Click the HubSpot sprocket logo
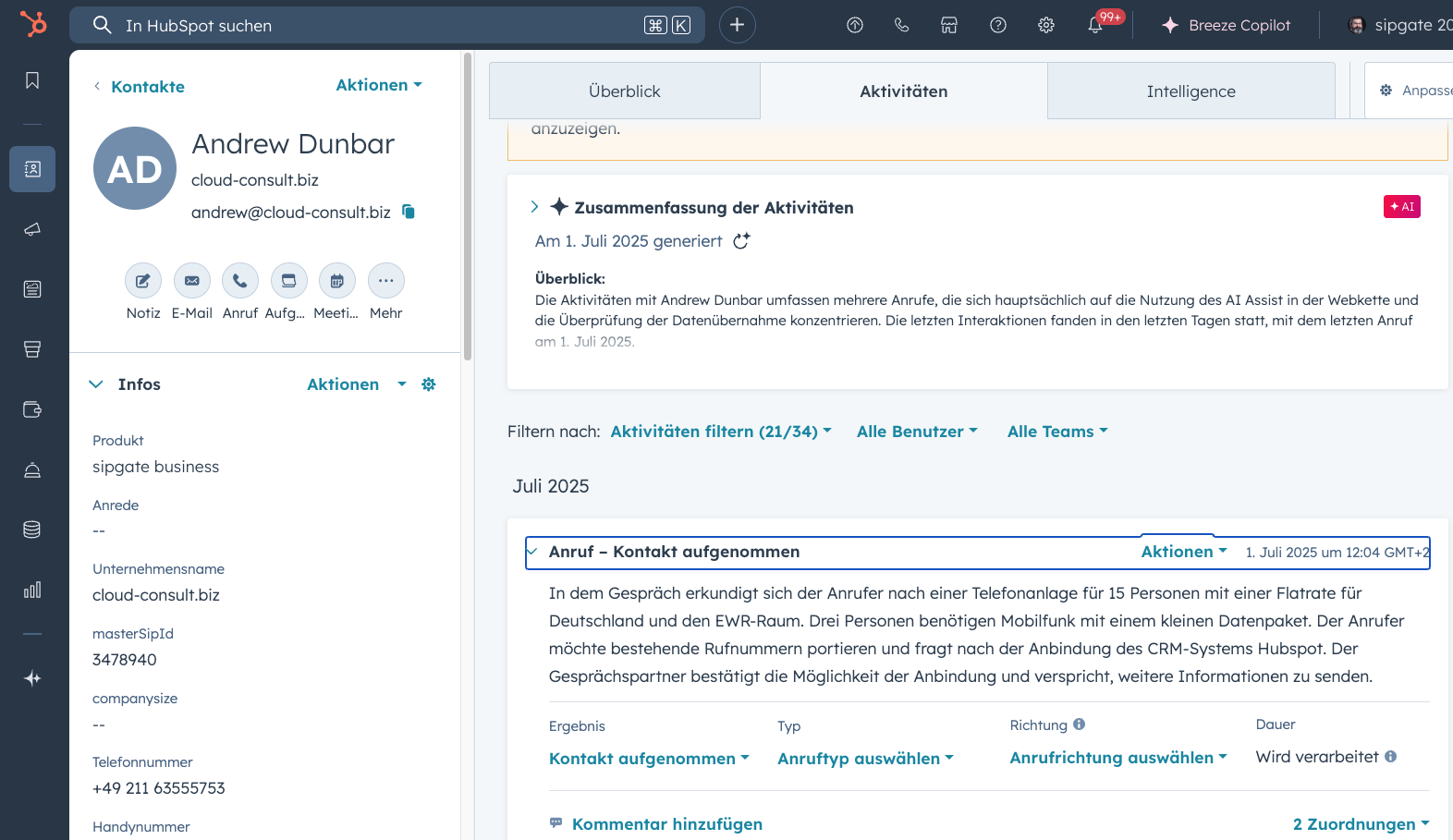1453x840 pixels. click(x=33, y=24)
